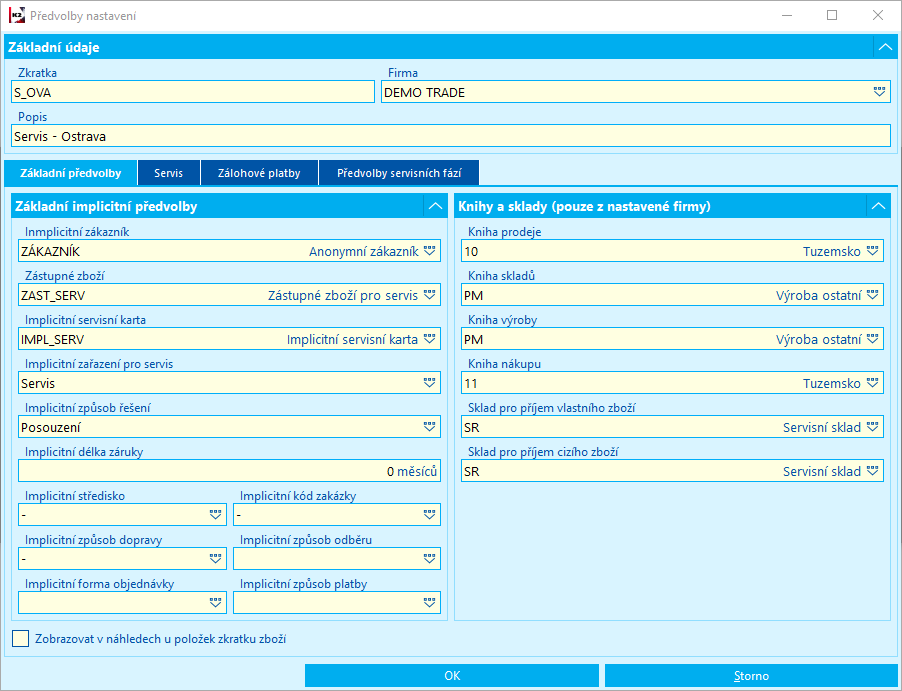
Task: Click the Kniha nákupu value 11
Action: pos(471,384)
